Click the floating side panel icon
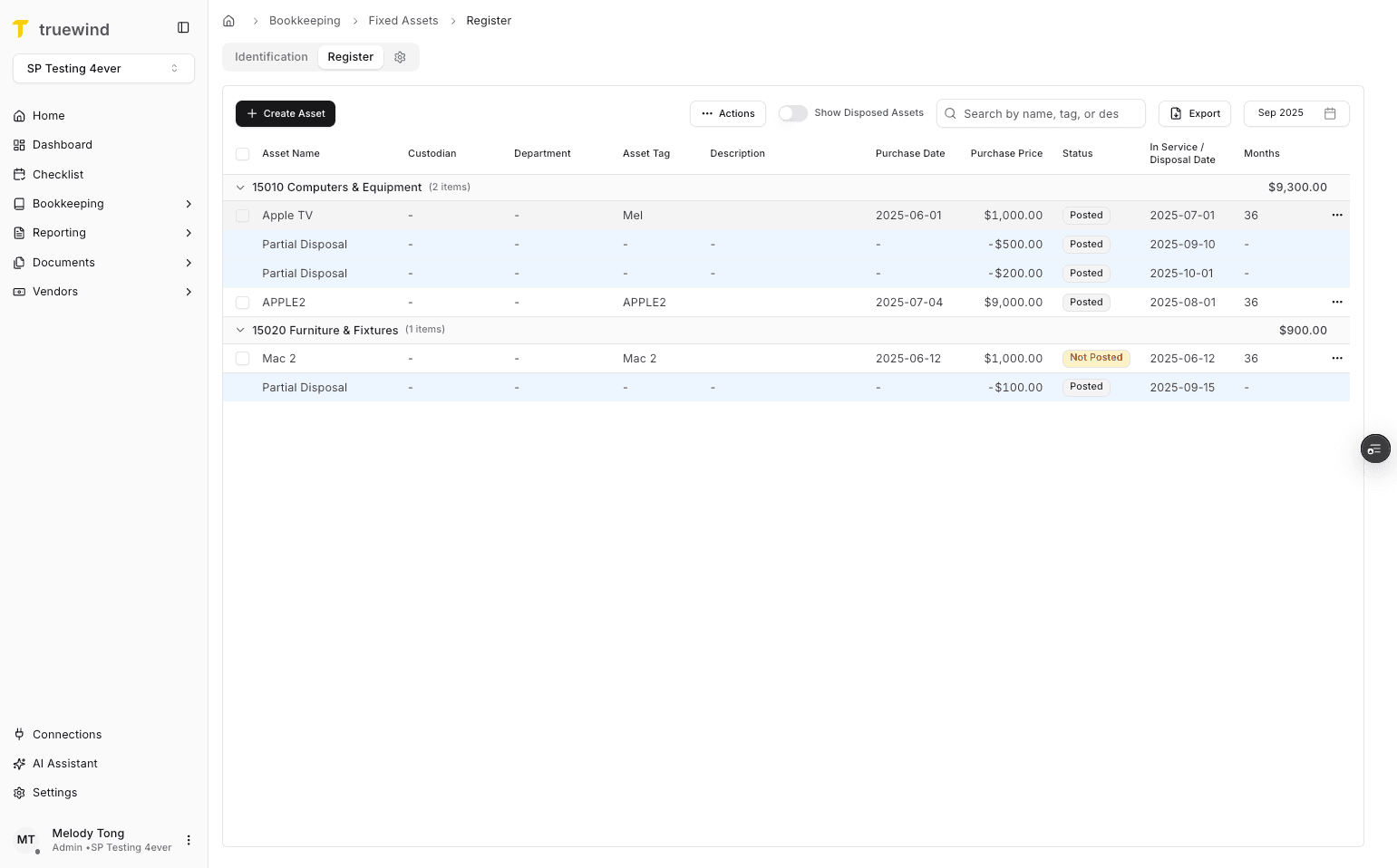This screenshot has height=868, width=1397. [x=1375, y=448]
